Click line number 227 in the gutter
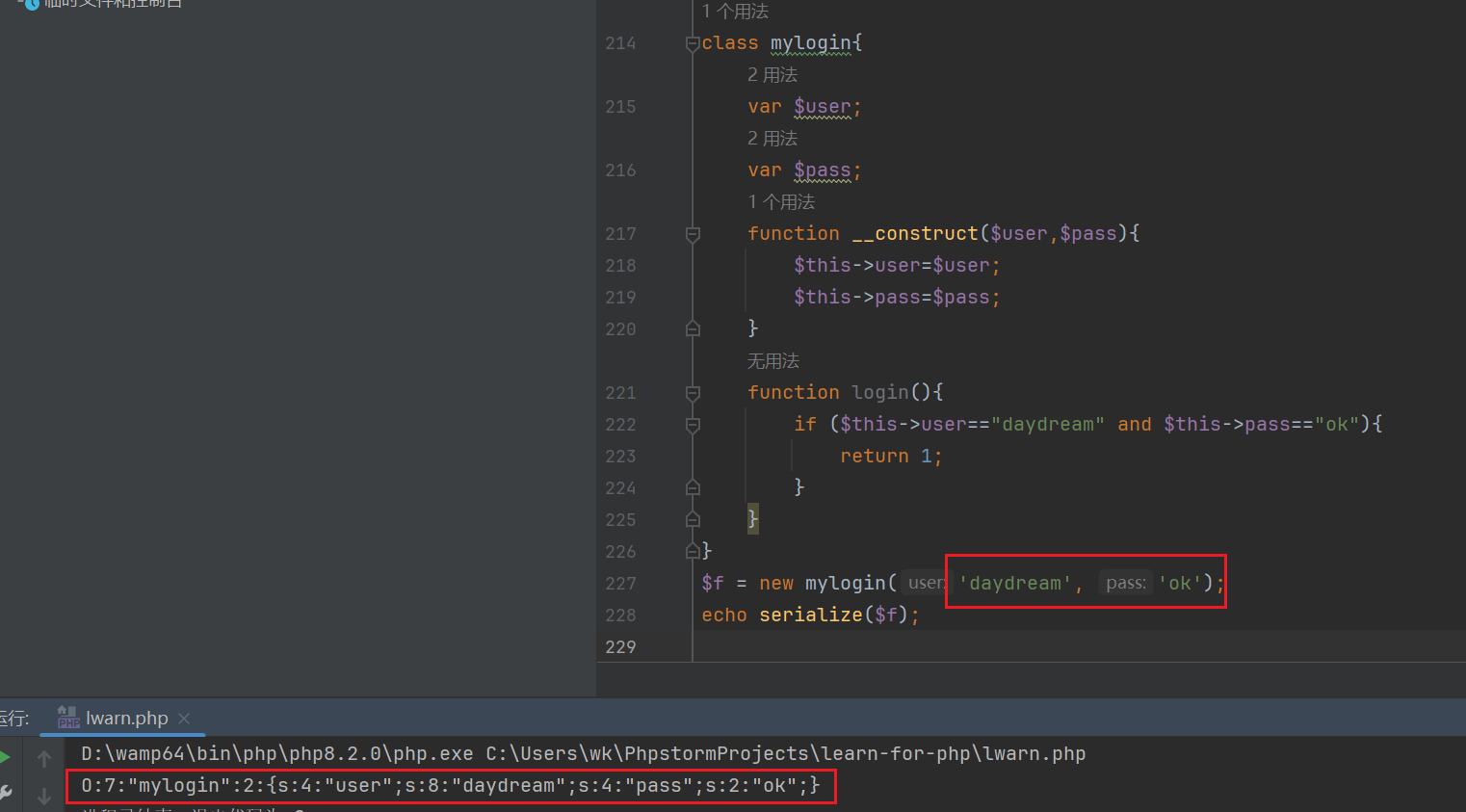Screen dimensions: 1466x812 click(x=621, y=584)
